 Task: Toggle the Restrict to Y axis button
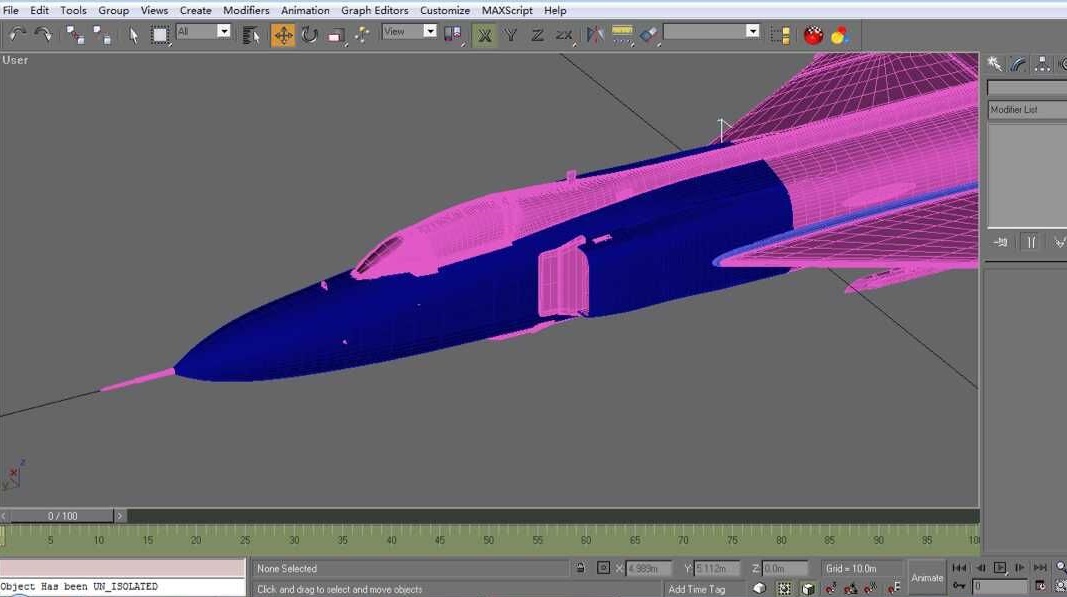510,35
